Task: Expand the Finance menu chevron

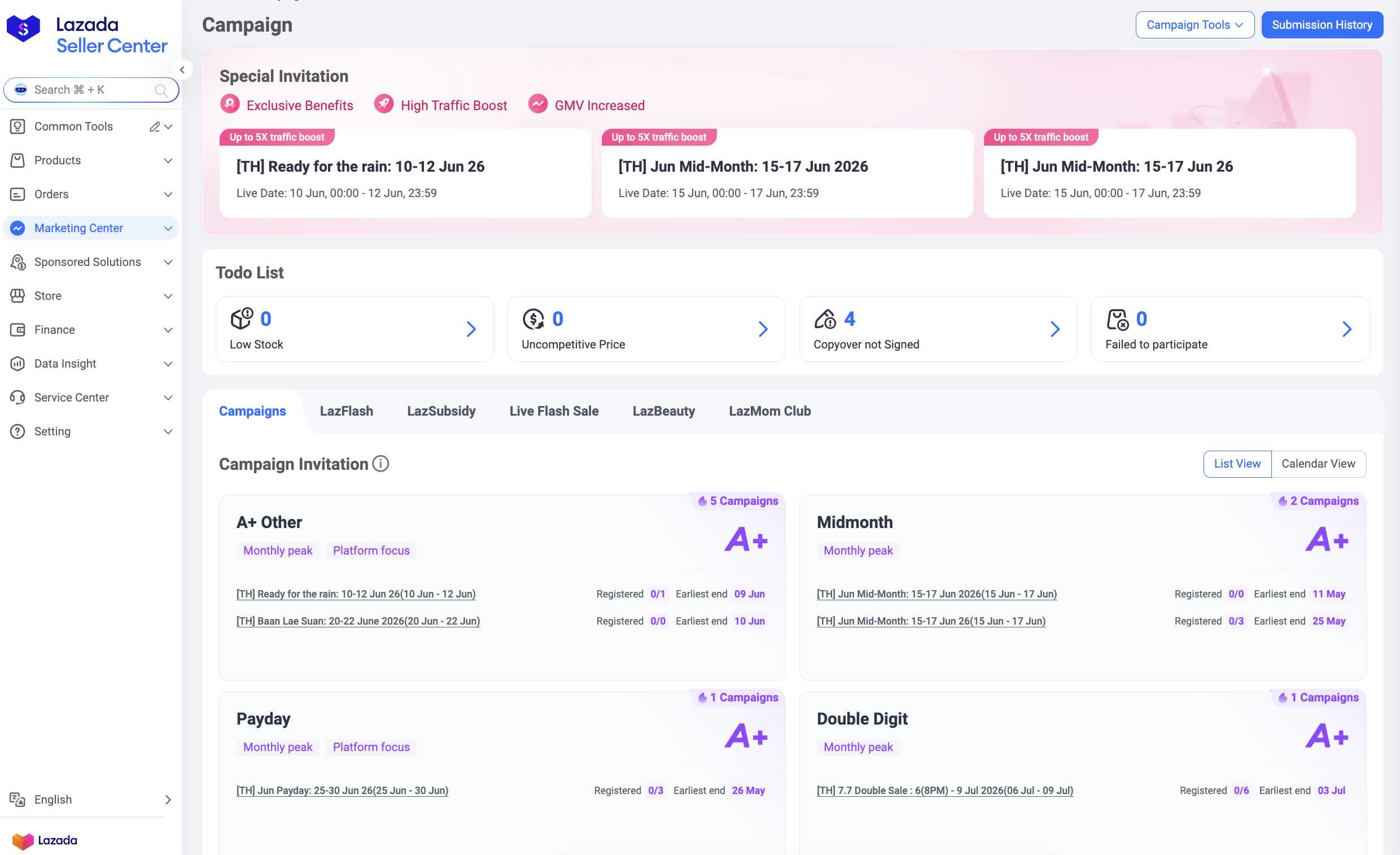Action: coord(168,330)
